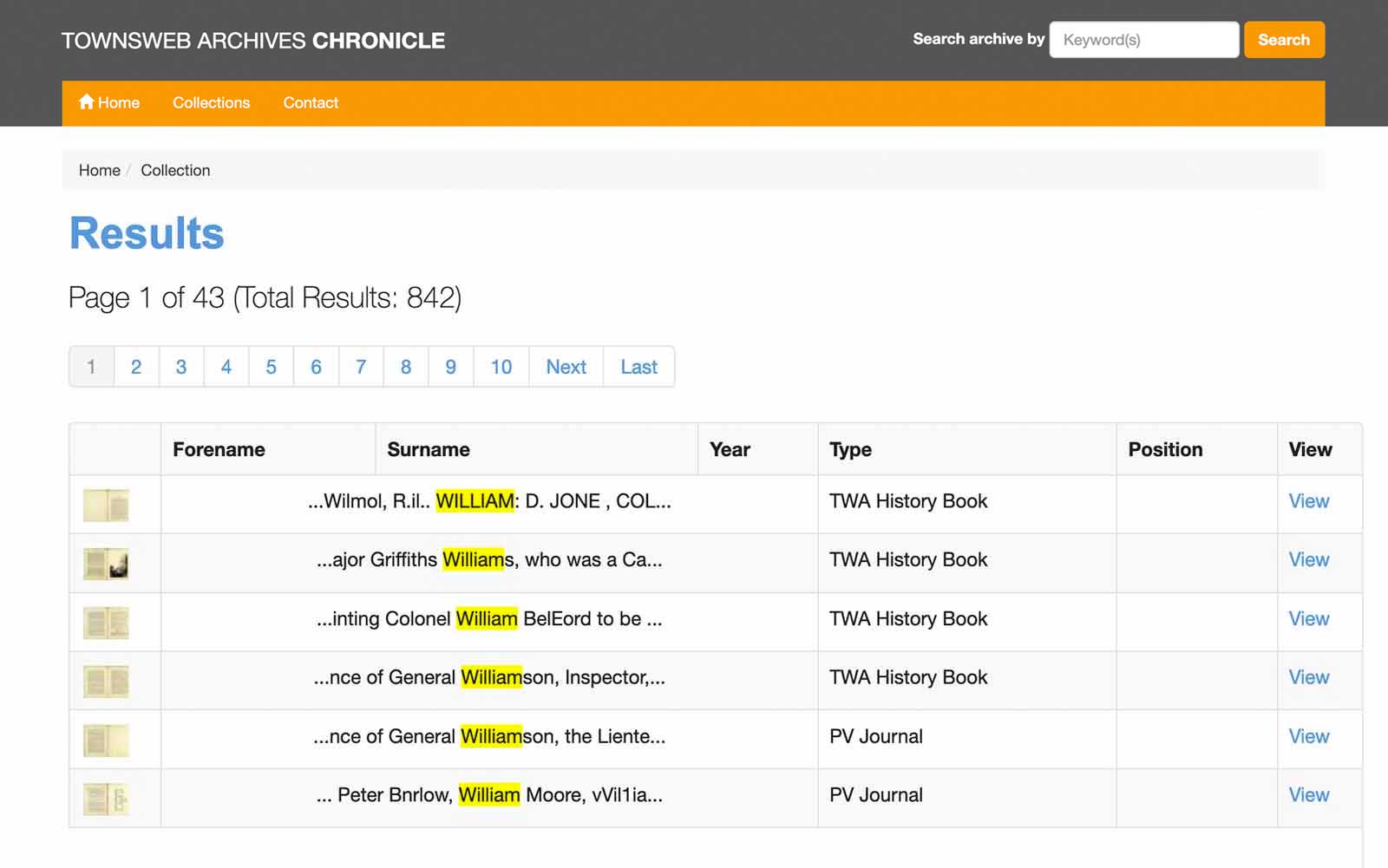The height and width of the screenshot is (868, 1388).
Task: Open thumbnail for Williamson, the Liente row
Action: pos(106,741)
